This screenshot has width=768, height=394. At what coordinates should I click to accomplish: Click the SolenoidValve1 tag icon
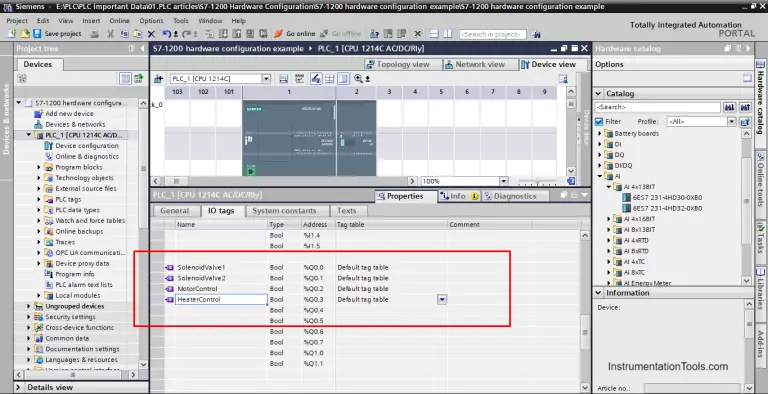coord(169,268)
